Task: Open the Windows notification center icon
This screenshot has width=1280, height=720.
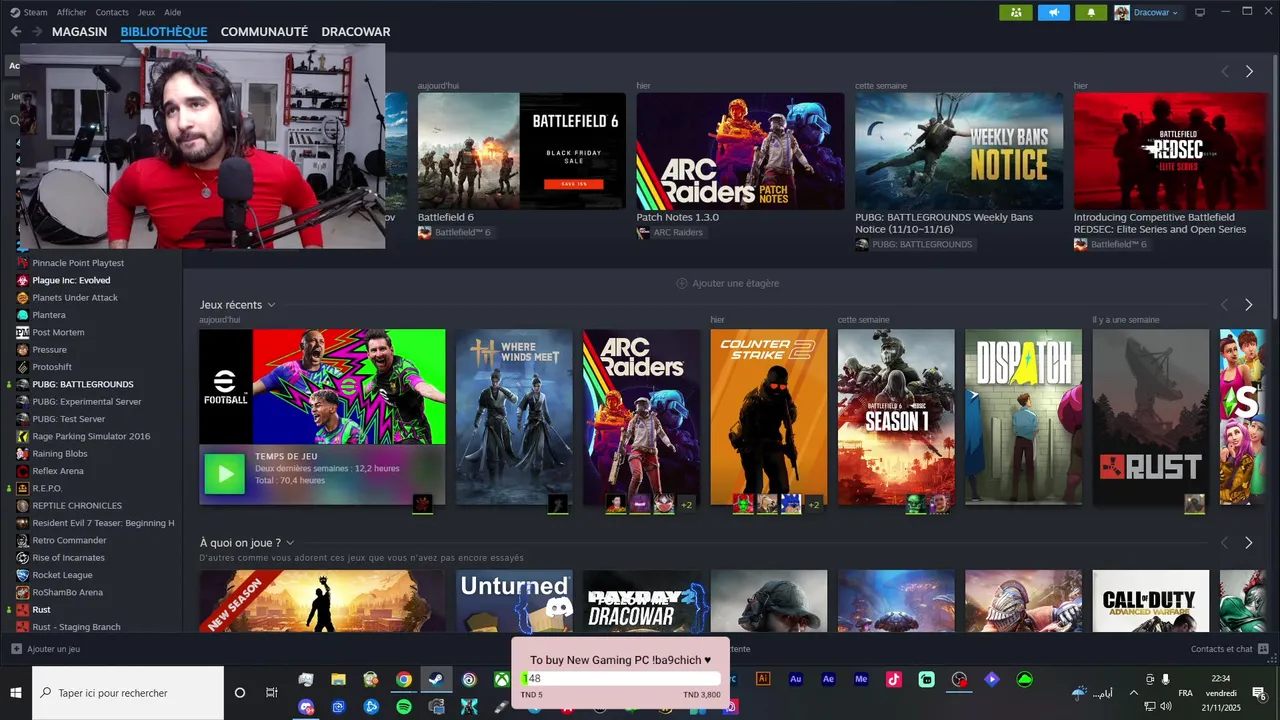Action: (1258, 693)
